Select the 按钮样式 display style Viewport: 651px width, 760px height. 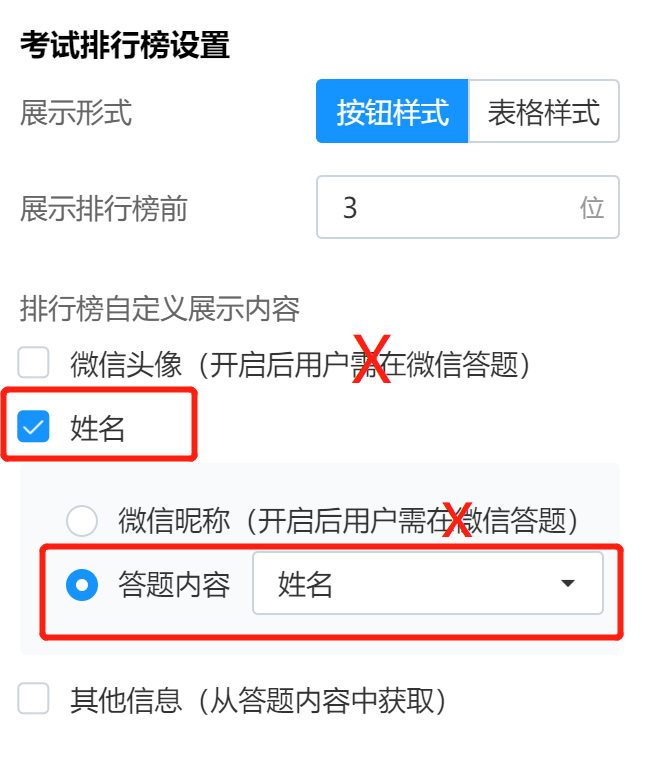(392, 111)
